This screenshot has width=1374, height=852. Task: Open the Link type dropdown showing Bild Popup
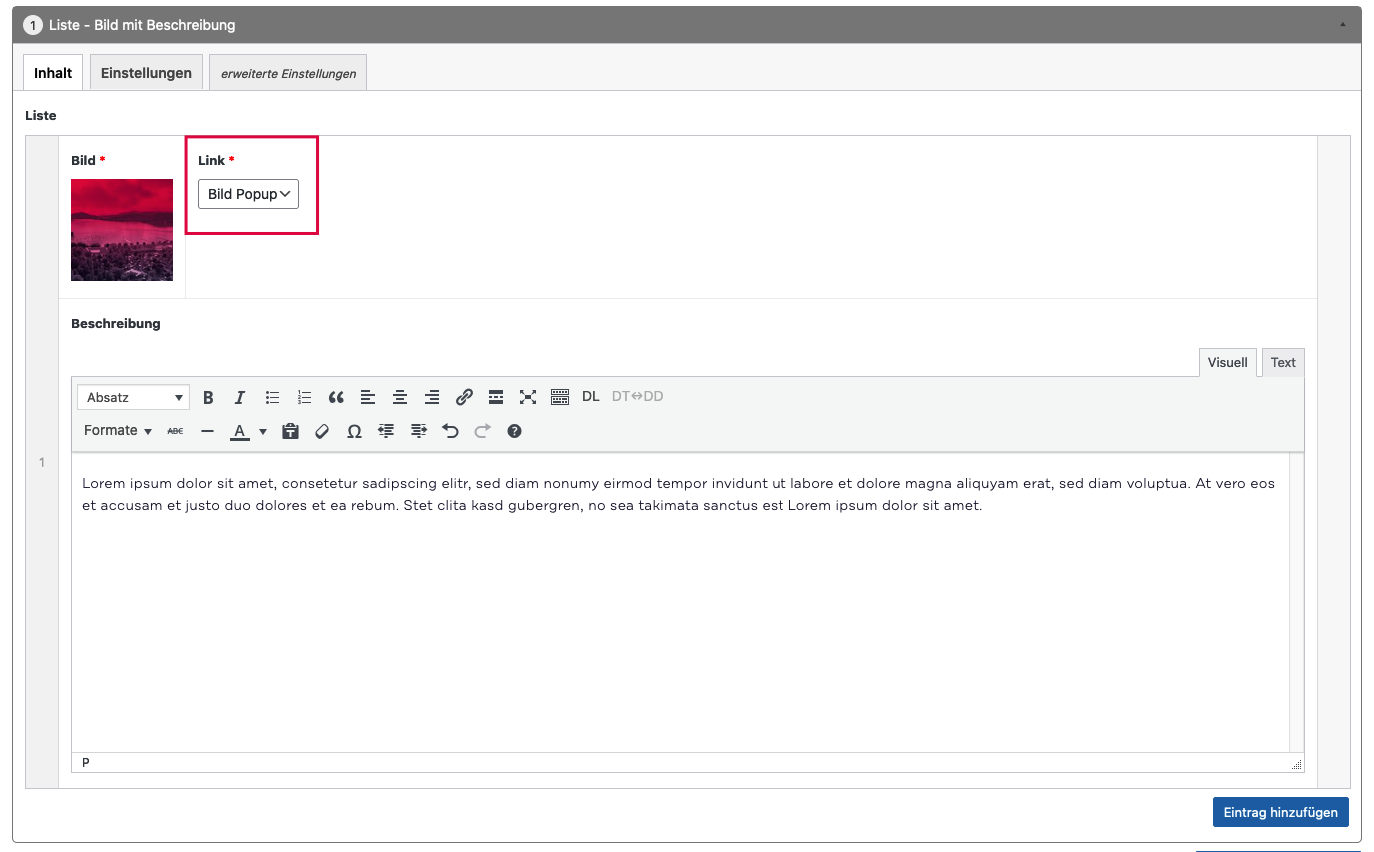(248, 194)
